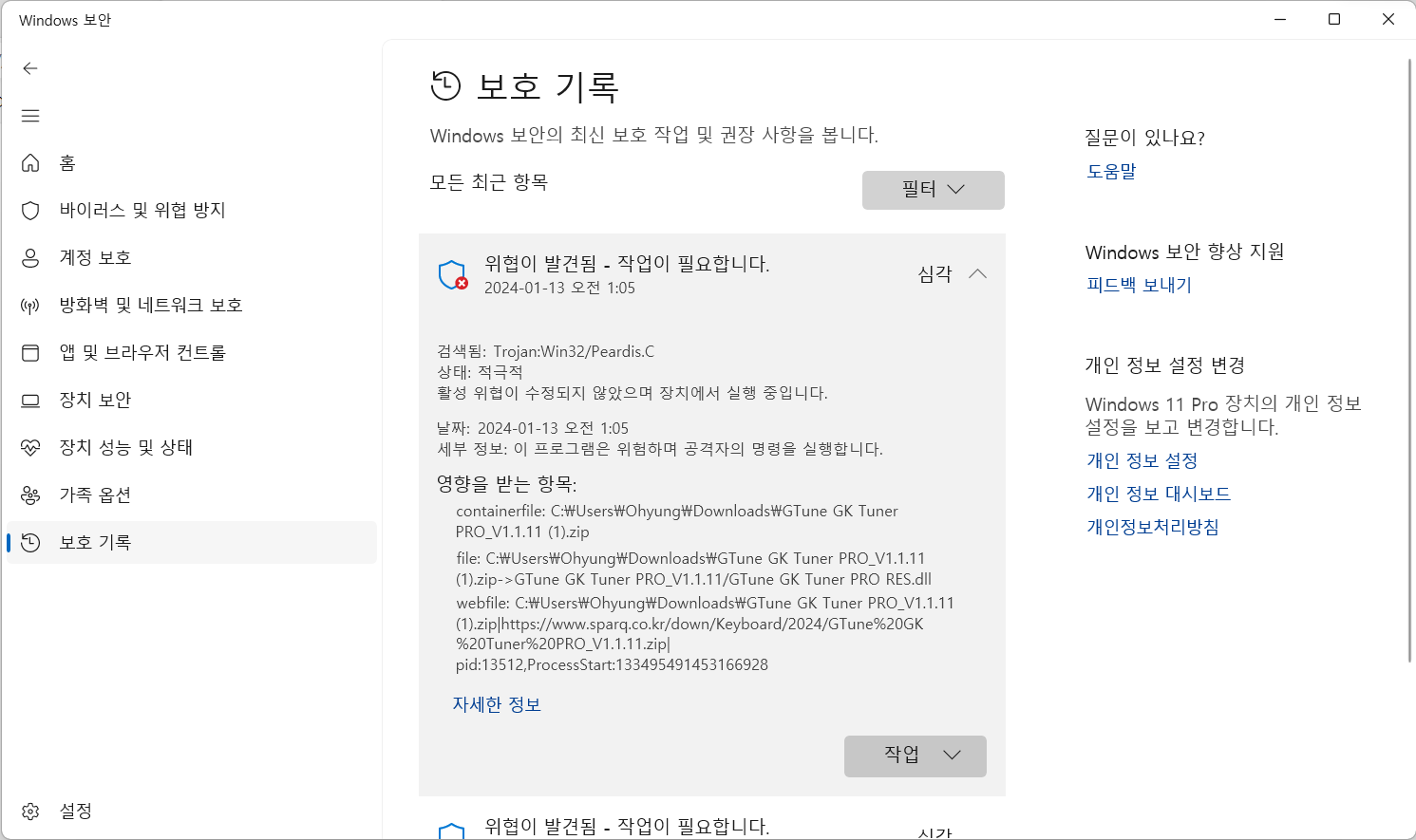Select 보호 기록 in the sidebar
The height and width of the screenshot is (840, 1416).
(192, 543)
